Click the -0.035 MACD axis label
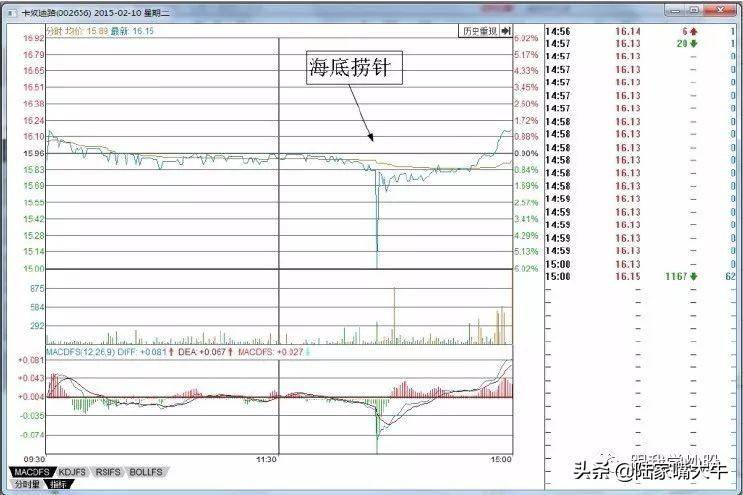 [x=32, y=416]
